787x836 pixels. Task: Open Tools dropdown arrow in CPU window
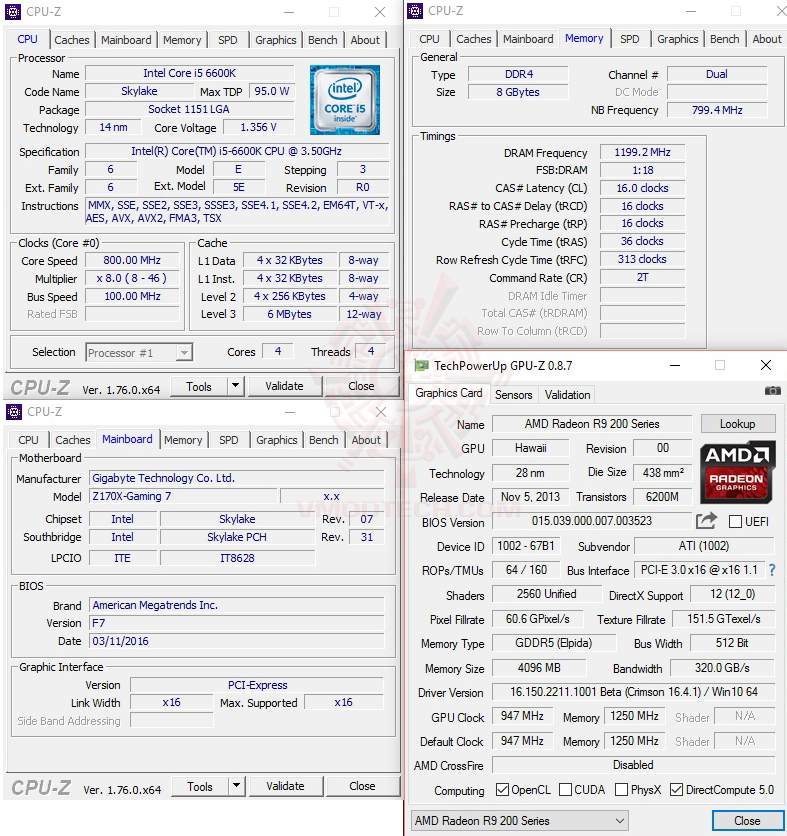point(235,385)
